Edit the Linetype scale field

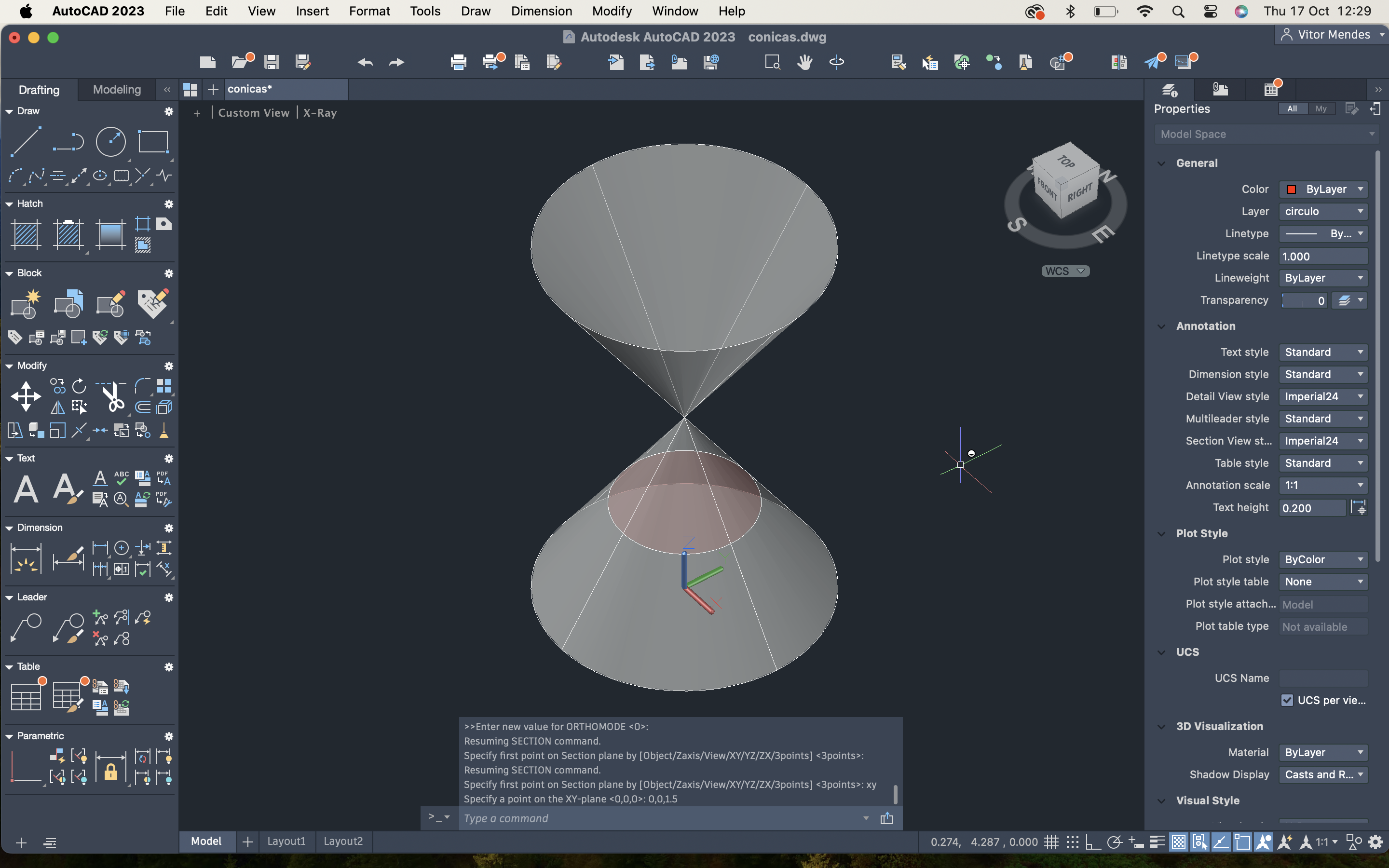pos(1323,256)
